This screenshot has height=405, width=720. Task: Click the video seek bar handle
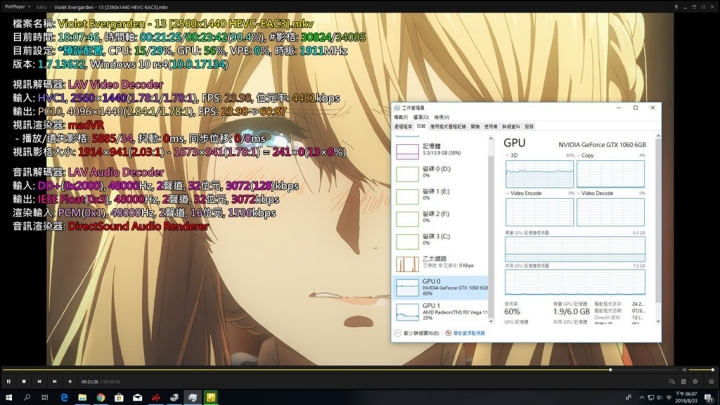coord(610,370)
